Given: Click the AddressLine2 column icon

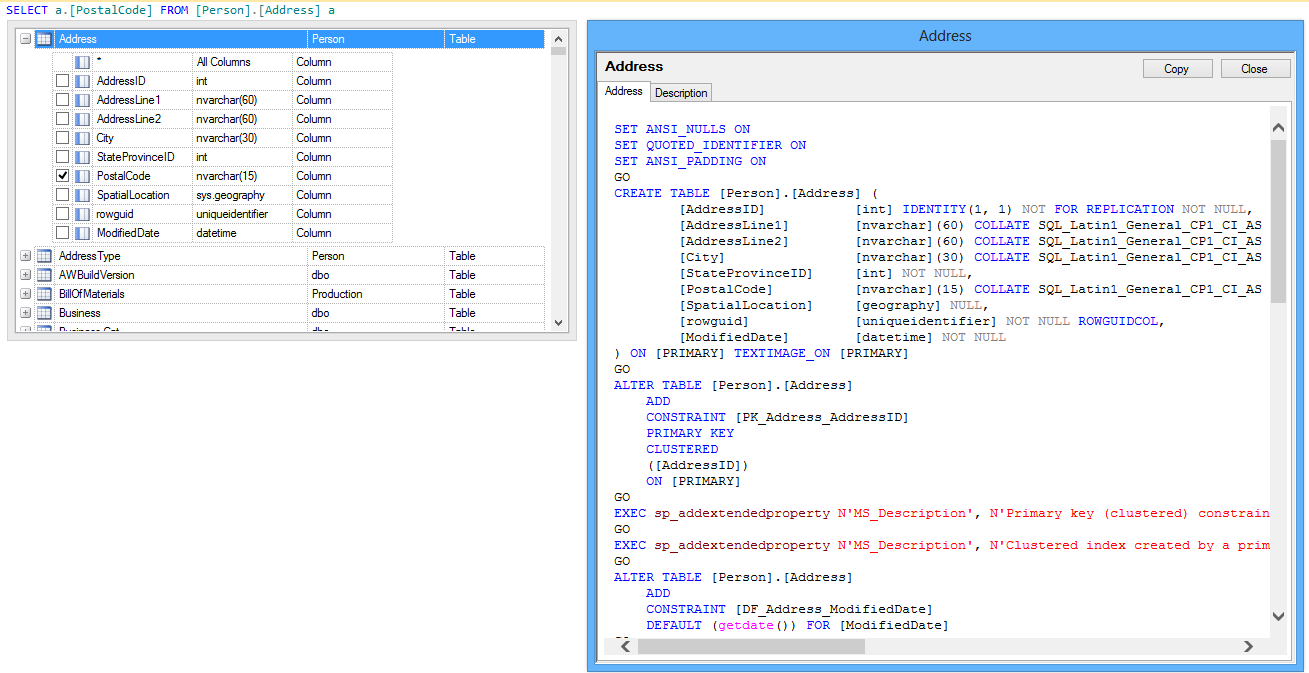Looking at the screenshot, I should 83,119.
